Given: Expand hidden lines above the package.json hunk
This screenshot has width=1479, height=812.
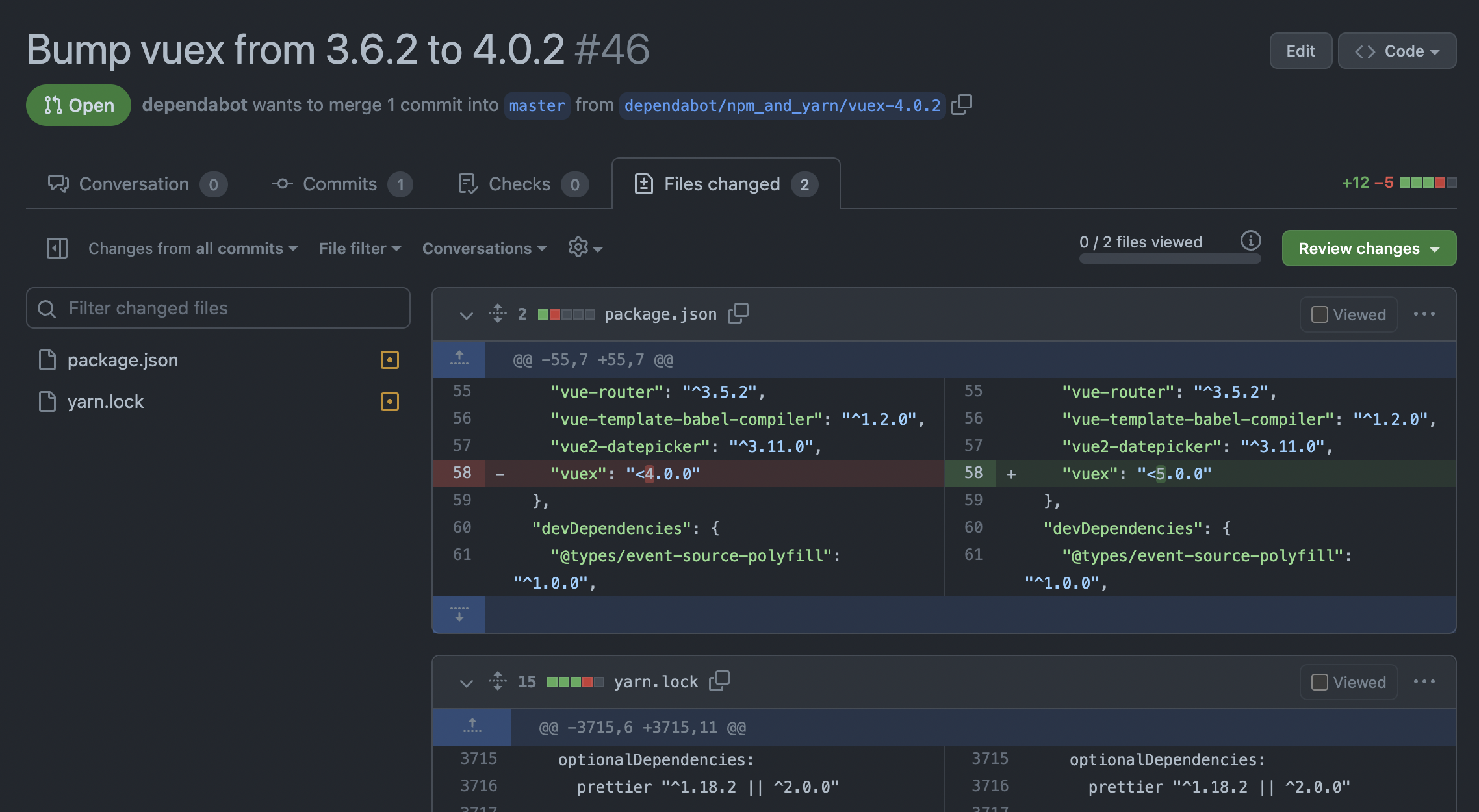Looking at the screenshot, I should pos(459,359).
